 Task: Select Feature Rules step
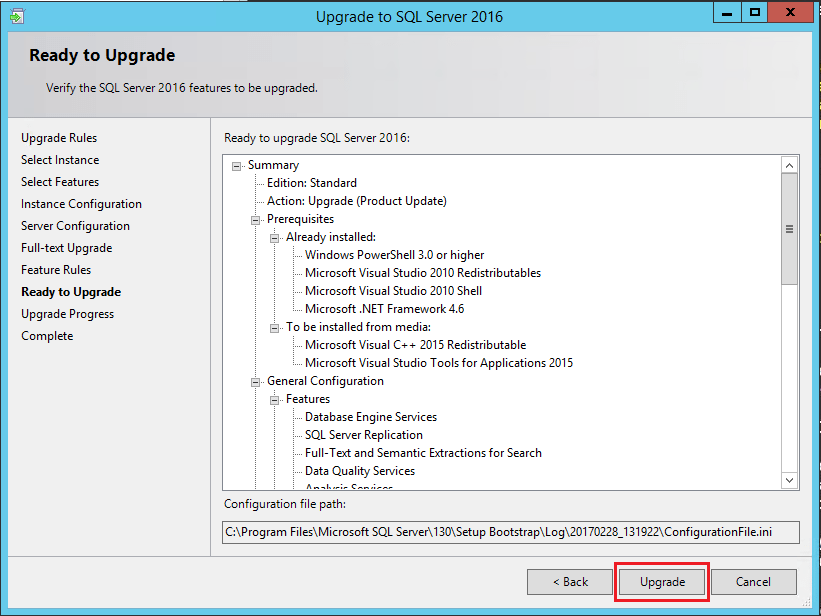[56, 270]
